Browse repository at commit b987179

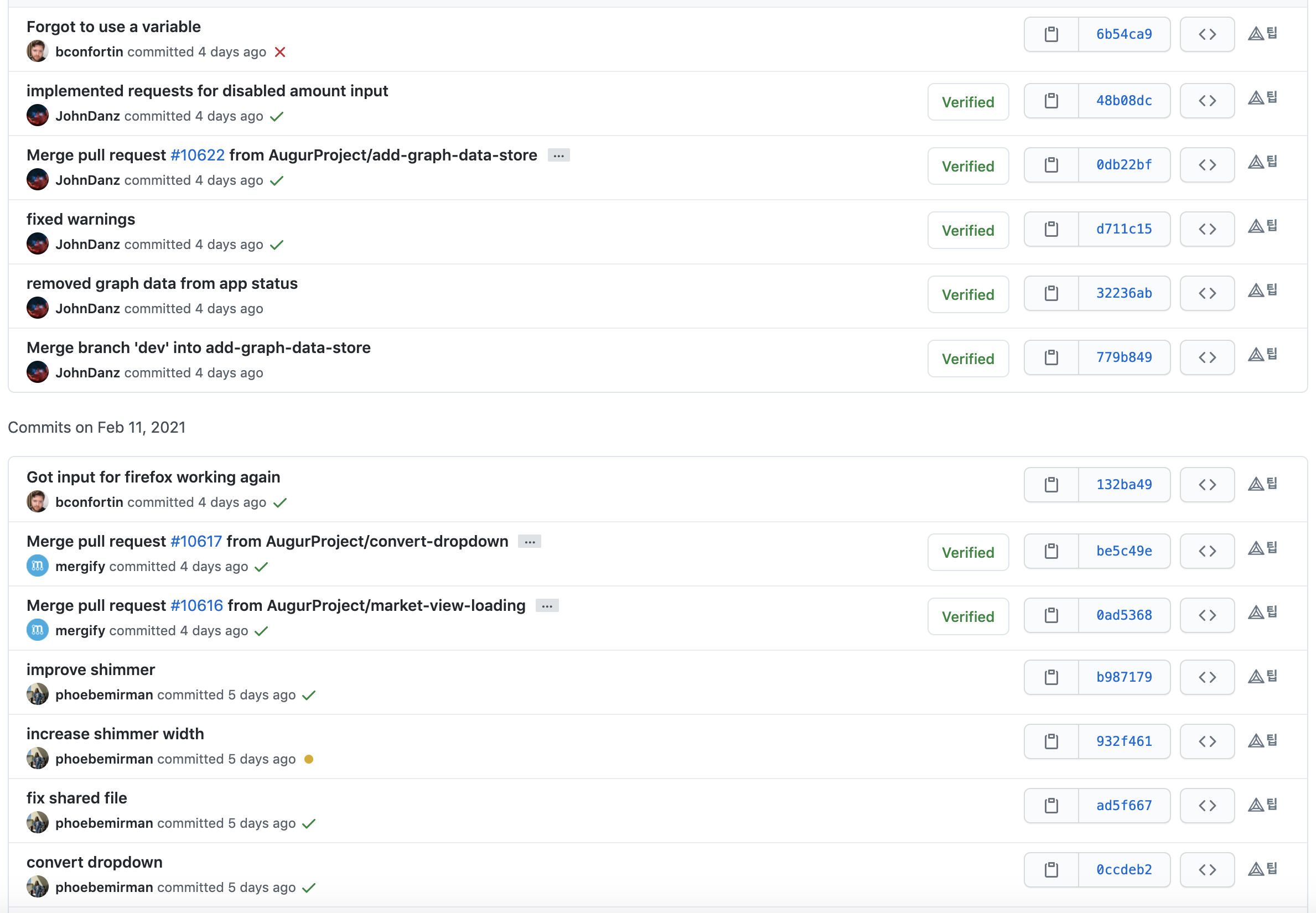(1207, 677)
